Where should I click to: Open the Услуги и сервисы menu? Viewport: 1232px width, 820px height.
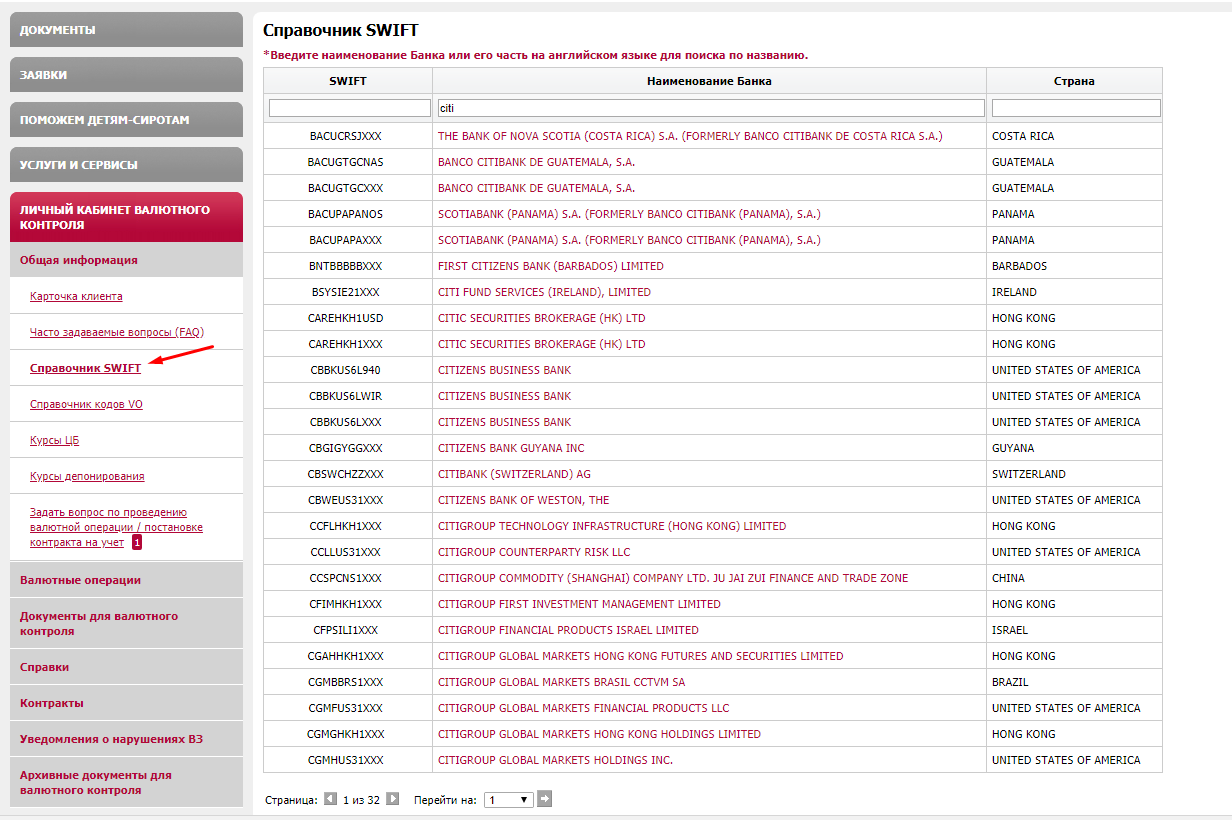(x=126, y=165)
